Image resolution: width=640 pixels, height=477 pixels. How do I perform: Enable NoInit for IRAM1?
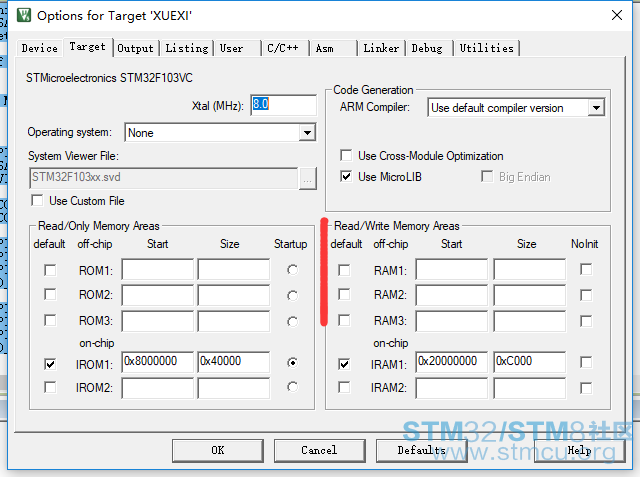coord(586,362)
